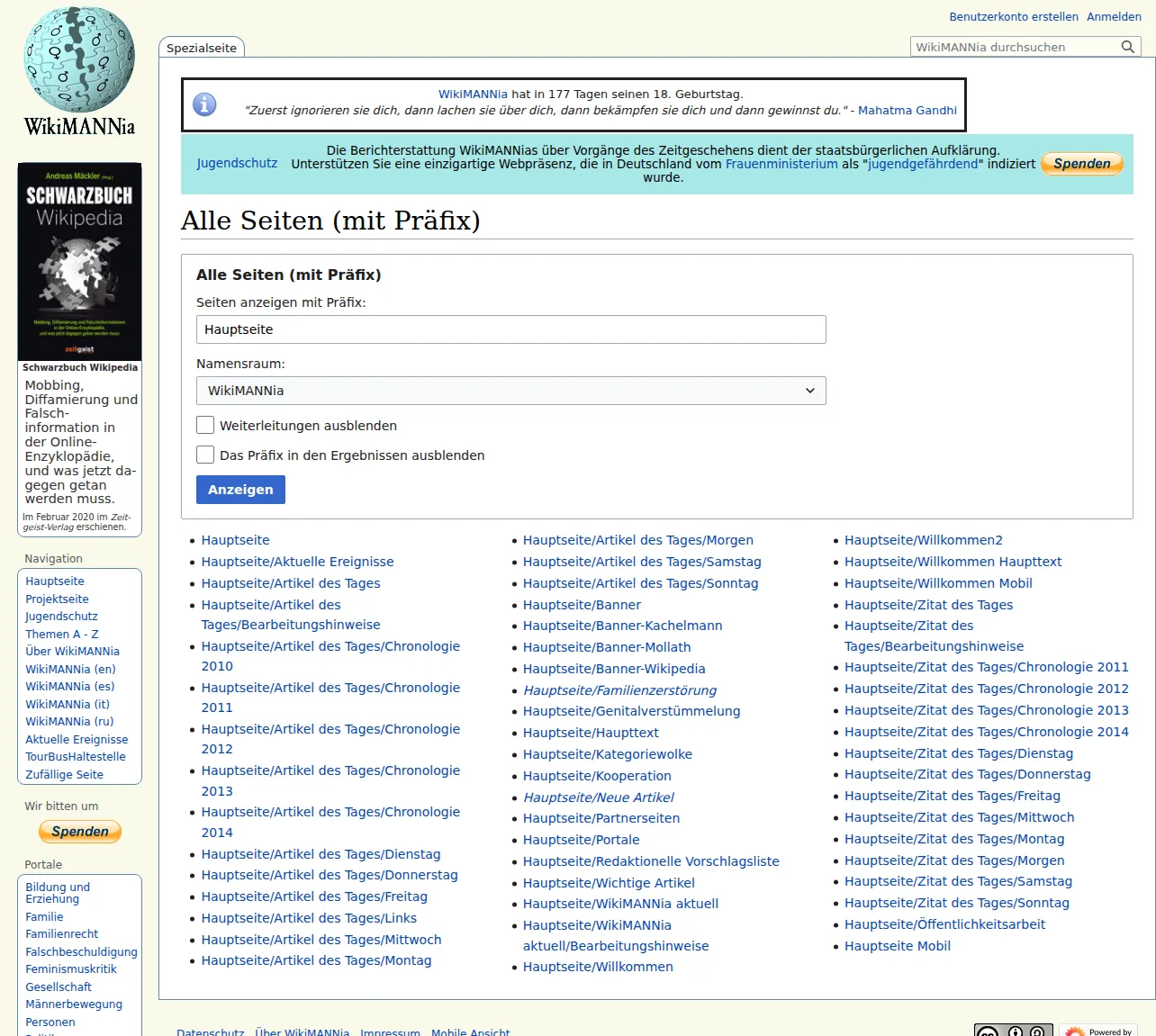Image resolution: width=1156 pixels, height=1036 pixels.
Task: Focus the Präfix input field
Action: 510,329
